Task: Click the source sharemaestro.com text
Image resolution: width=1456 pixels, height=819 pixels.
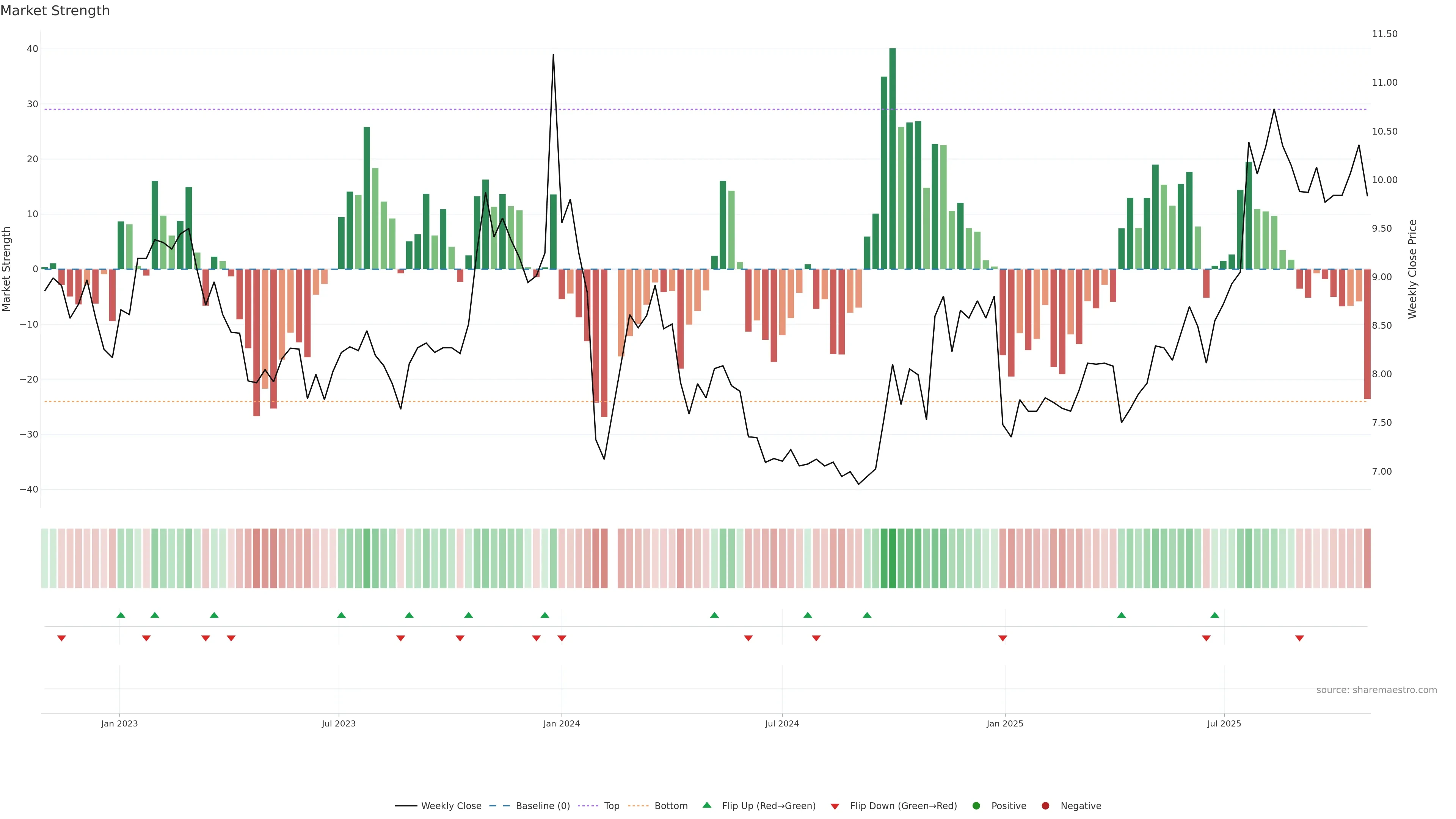Action: [x=1376, y=690]
